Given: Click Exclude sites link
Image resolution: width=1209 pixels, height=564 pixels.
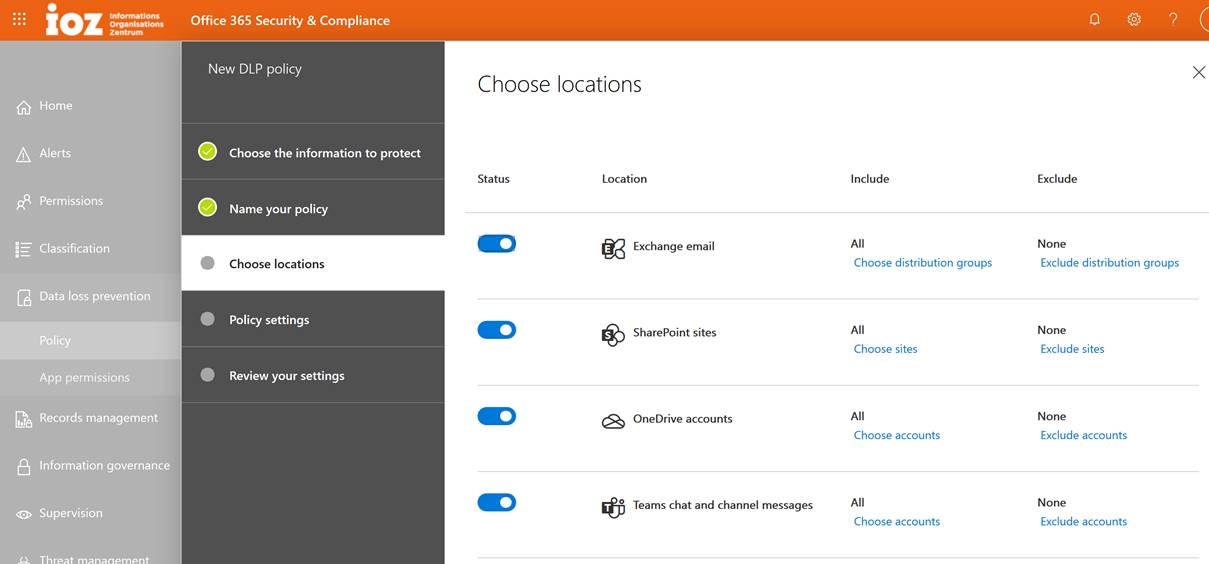Looking at the screenshot, I should click(1073, 349).
